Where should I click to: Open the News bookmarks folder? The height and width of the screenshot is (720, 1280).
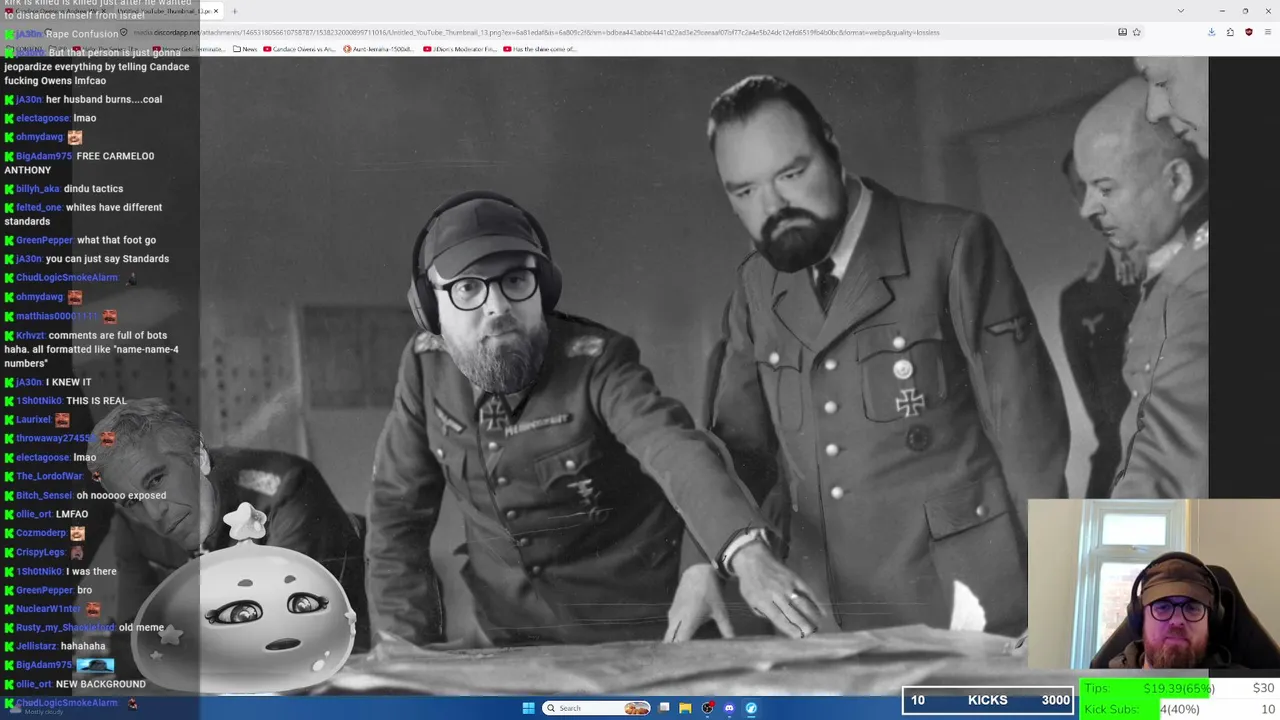pos(245,49)
